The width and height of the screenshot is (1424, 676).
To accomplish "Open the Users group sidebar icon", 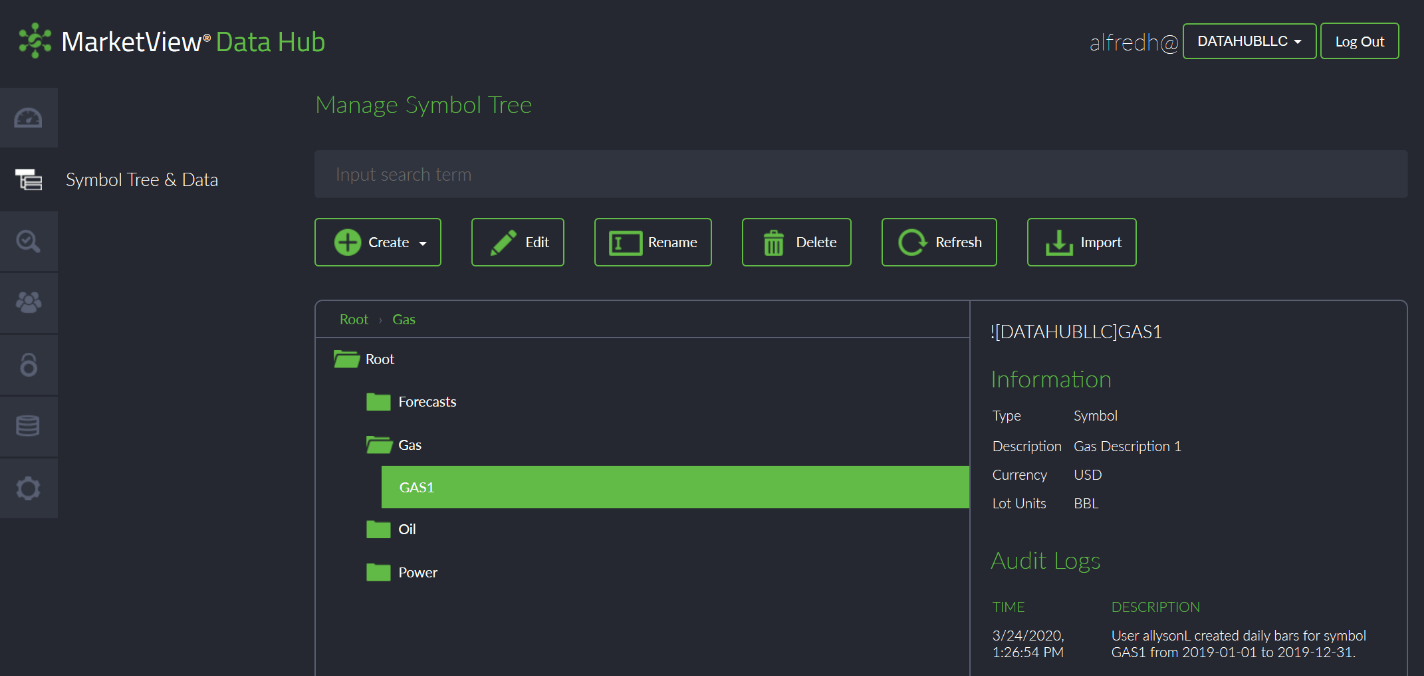I will (x=28, y=303).
